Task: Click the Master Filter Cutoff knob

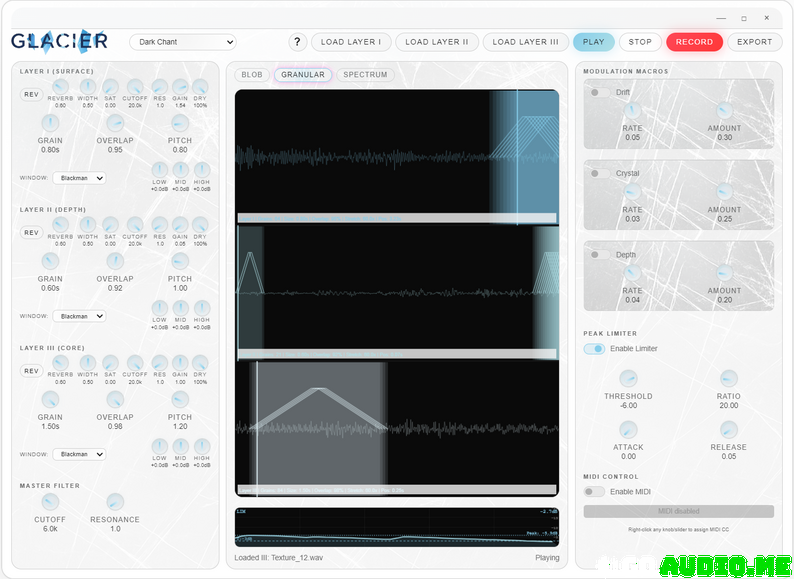Action: 50,502
